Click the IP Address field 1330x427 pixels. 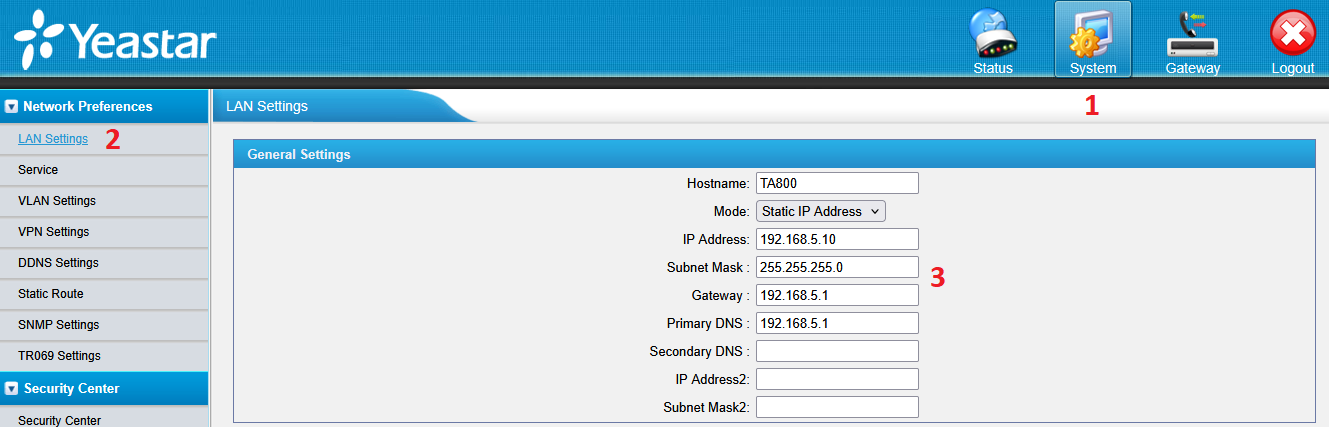click(836, 239)
